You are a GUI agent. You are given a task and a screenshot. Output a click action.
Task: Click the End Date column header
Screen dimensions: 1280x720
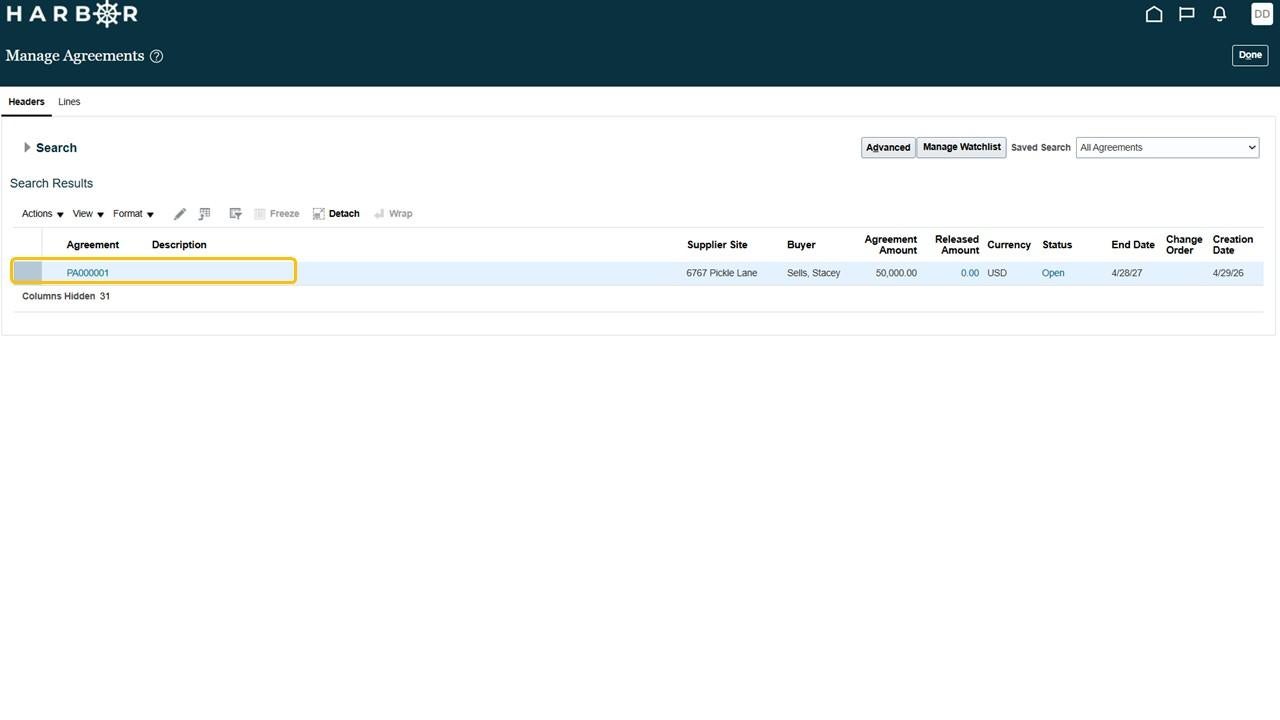point(1133,245)
